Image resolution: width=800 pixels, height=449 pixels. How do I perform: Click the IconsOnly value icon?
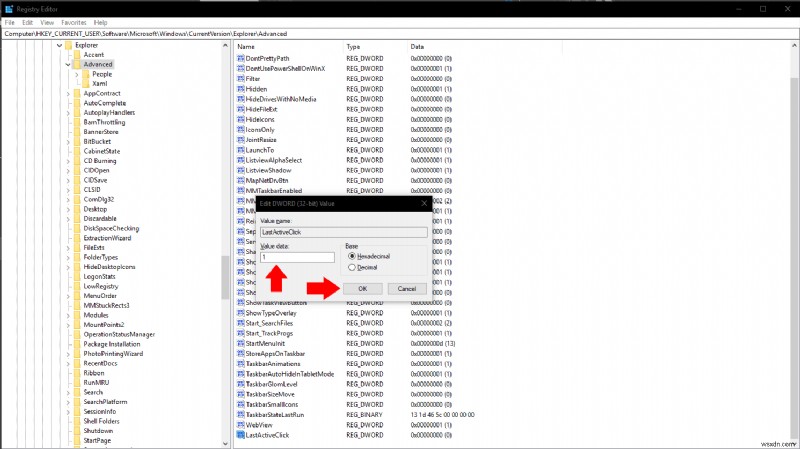tap(241, 130)
